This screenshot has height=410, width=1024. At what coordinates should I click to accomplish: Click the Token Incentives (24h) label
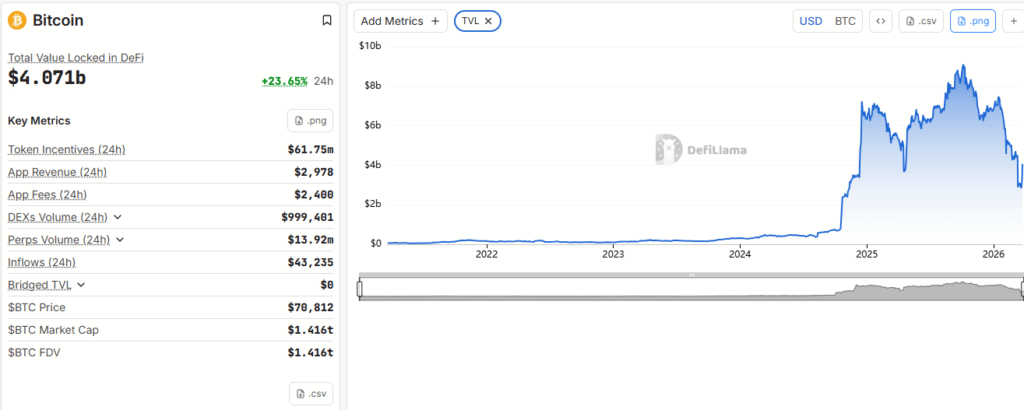(67, 150)
